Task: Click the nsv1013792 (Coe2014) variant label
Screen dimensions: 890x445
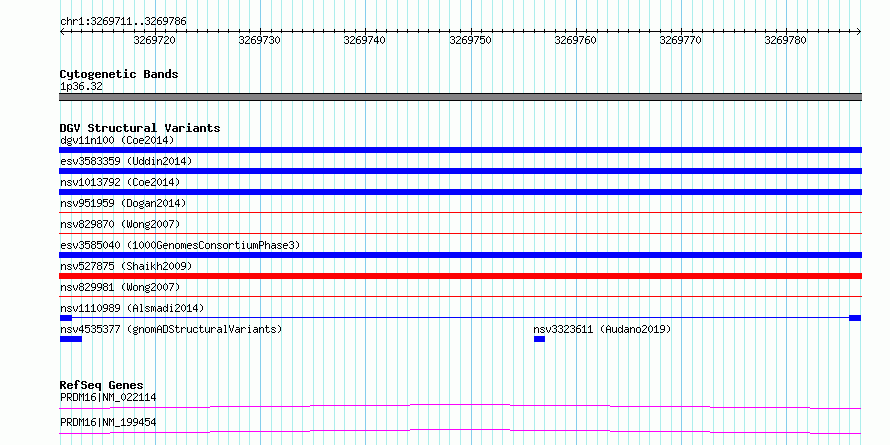Action: point(120,182)
